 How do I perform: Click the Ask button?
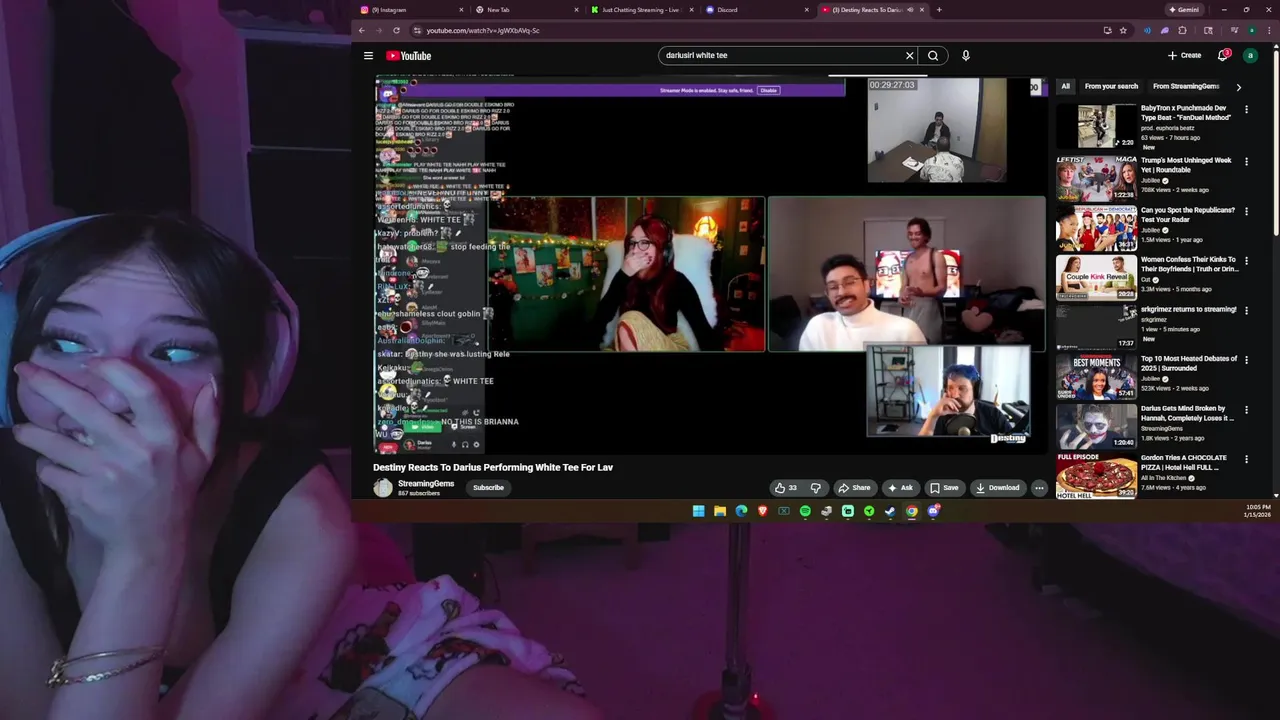[x=900, y=488]
